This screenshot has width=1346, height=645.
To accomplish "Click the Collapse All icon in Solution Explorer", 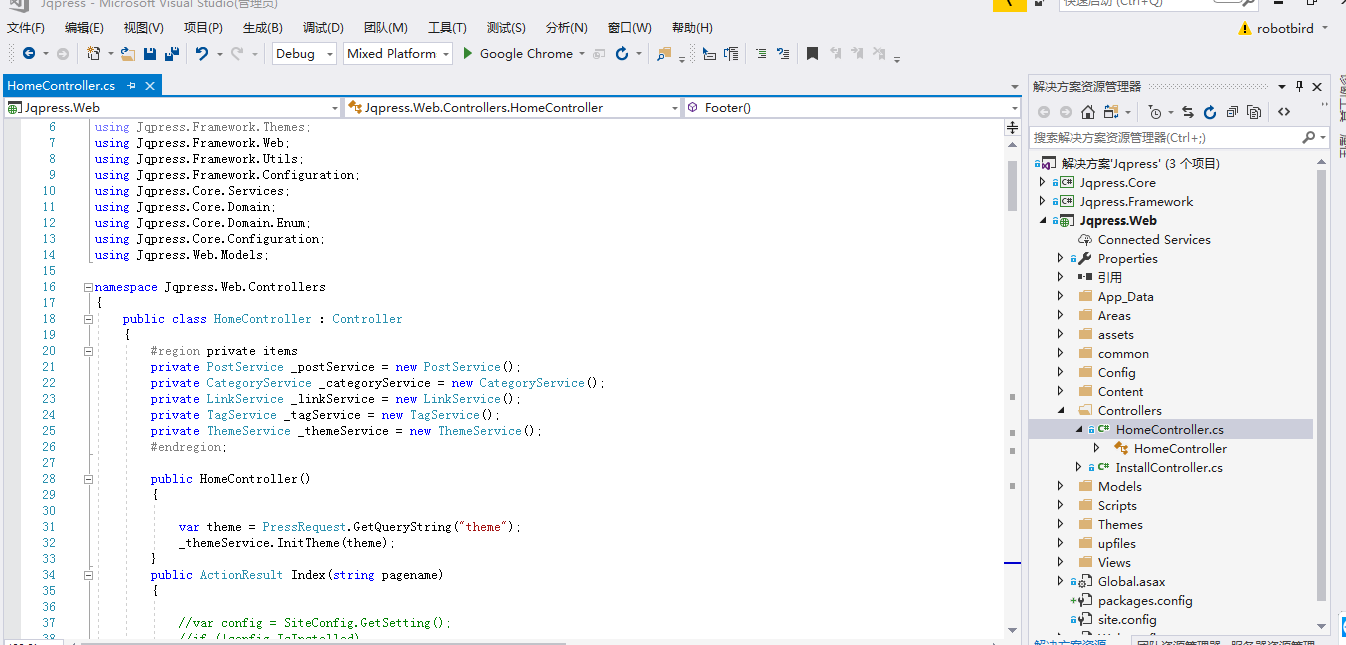I will 1232,112.
